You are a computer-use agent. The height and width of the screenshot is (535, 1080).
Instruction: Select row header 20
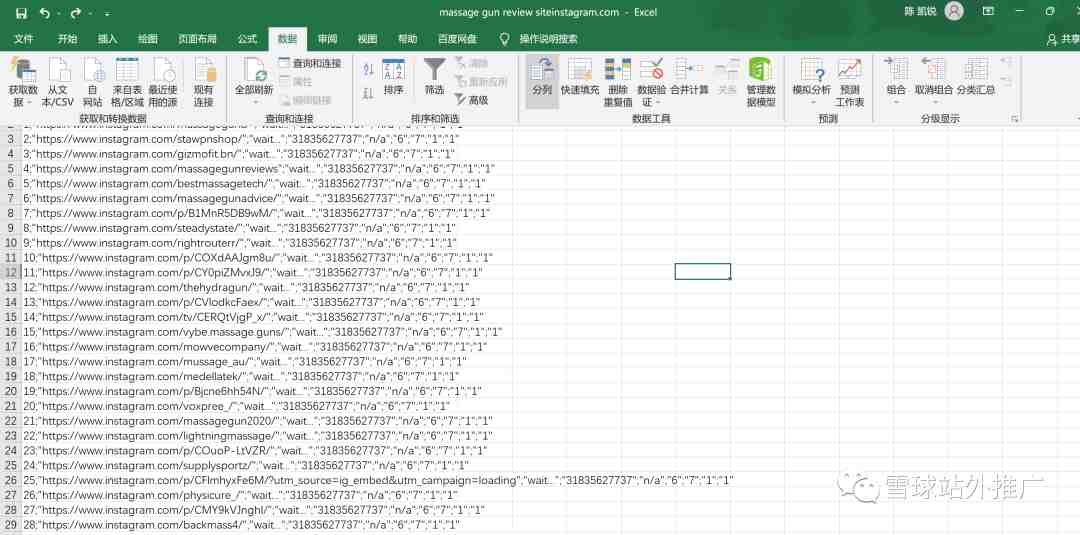point(10,391)
